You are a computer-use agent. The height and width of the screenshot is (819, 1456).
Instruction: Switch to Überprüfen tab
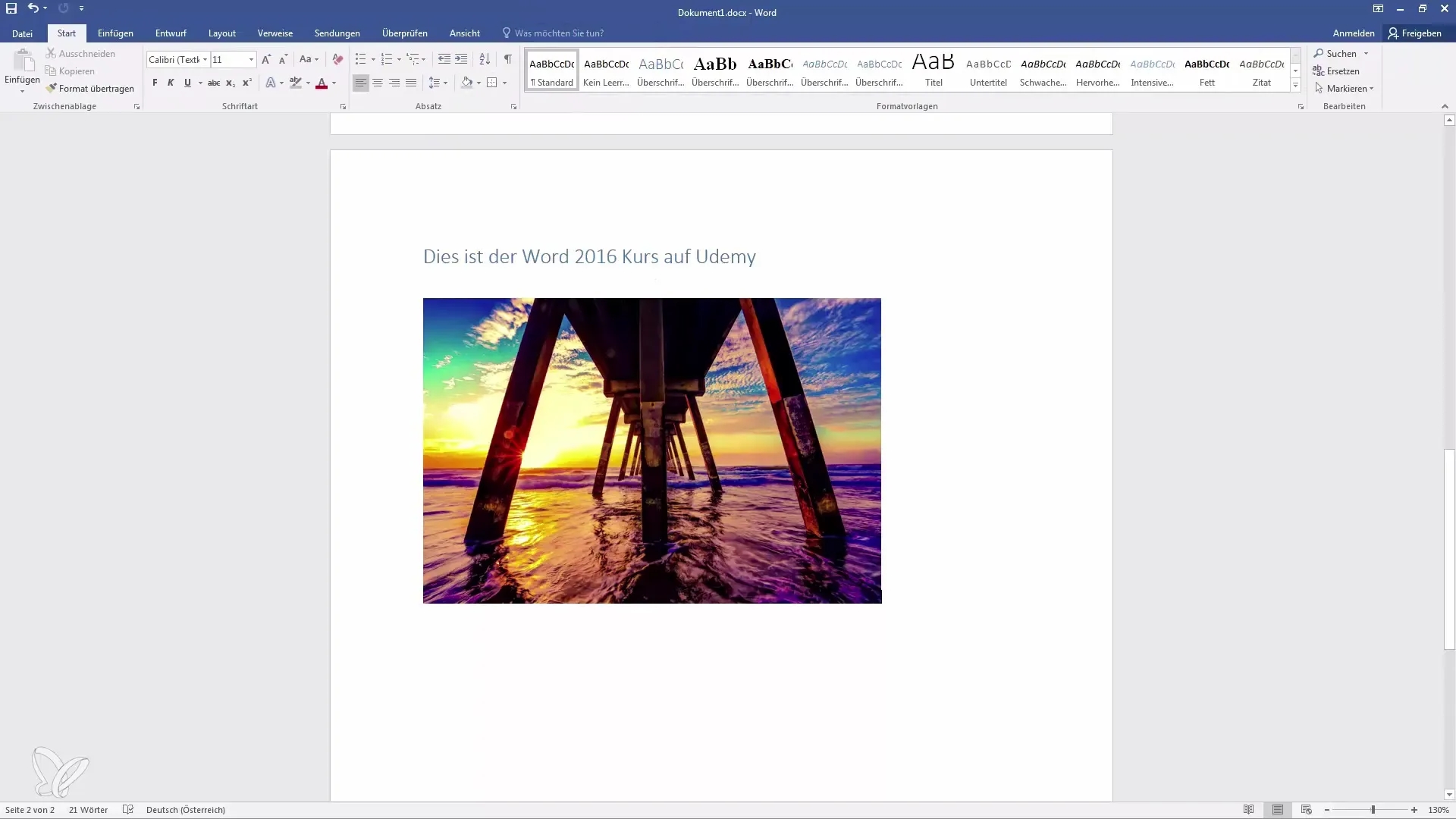pos(405,33)
